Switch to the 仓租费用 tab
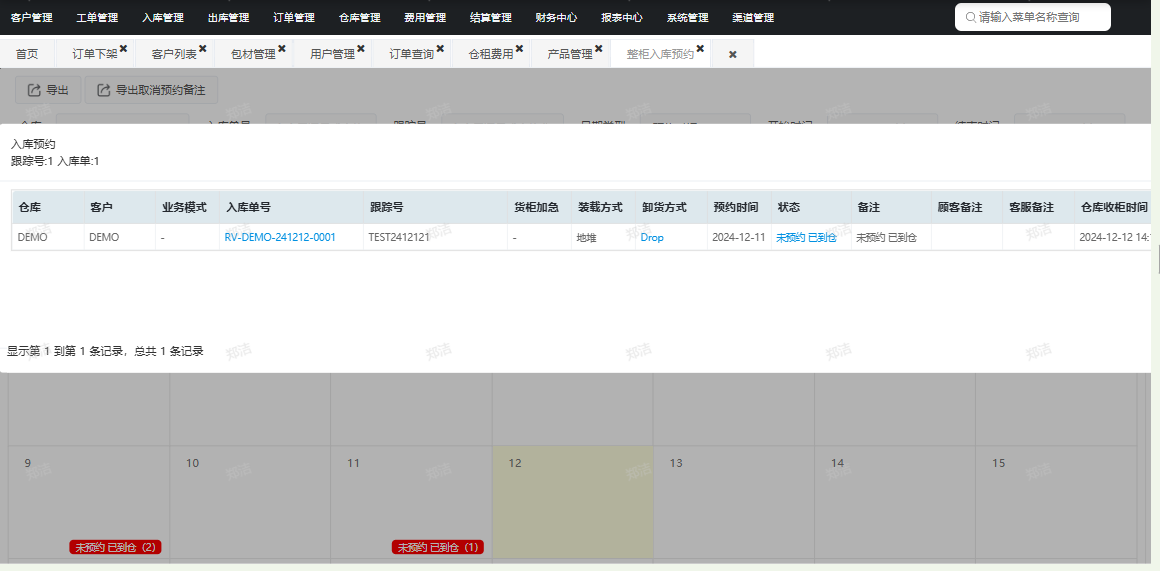Viewport: 1160px width, 571px height. tap(490, 54)
